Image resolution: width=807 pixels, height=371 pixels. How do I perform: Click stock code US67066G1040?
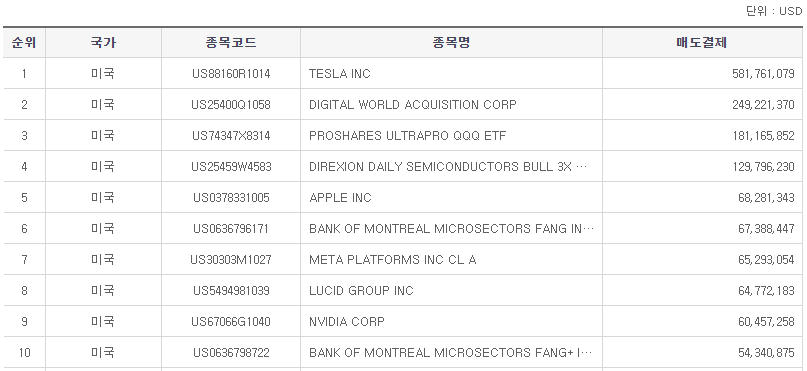point(231,322)
